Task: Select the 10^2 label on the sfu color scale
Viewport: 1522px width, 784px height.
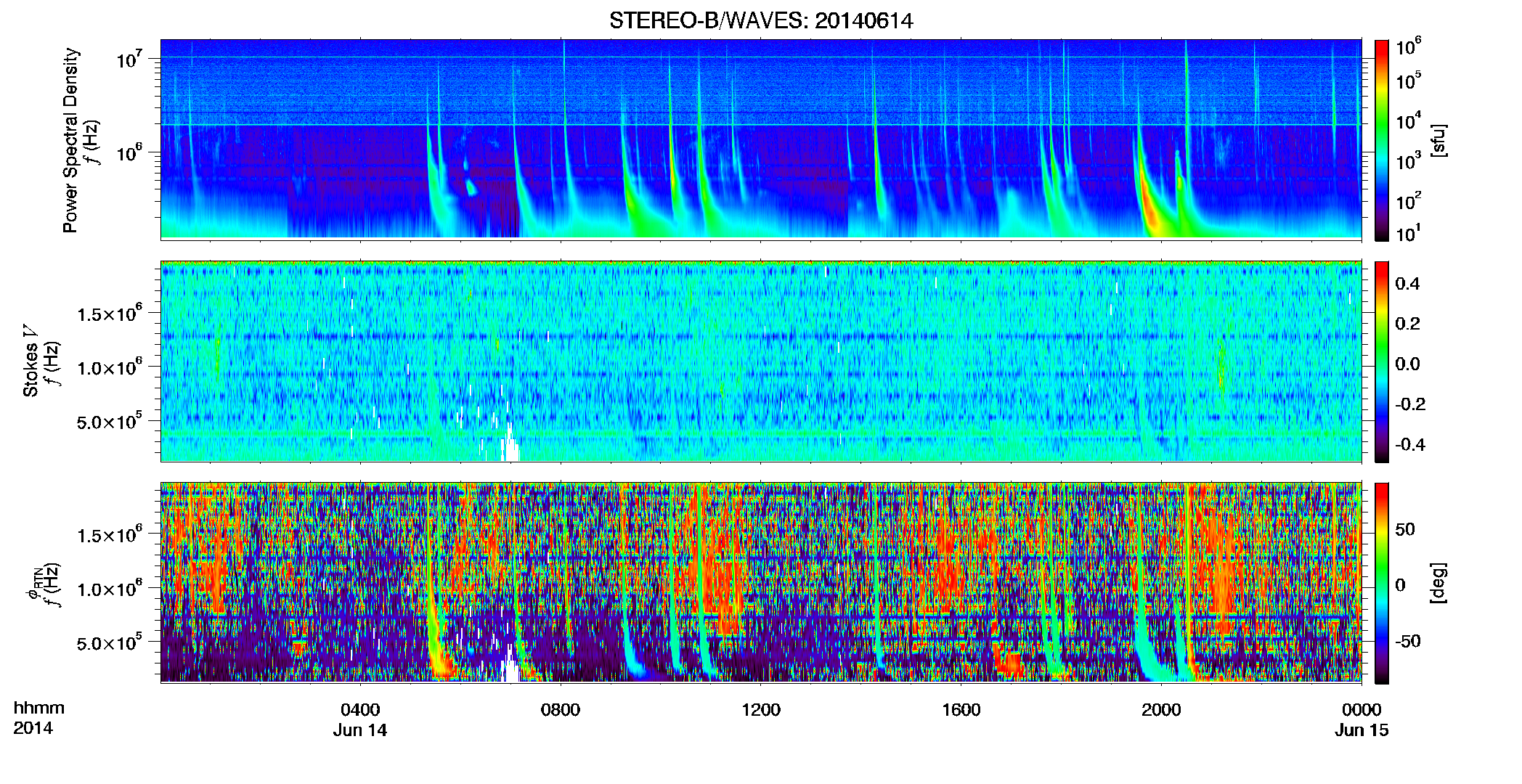Action: coord(1409,200)
